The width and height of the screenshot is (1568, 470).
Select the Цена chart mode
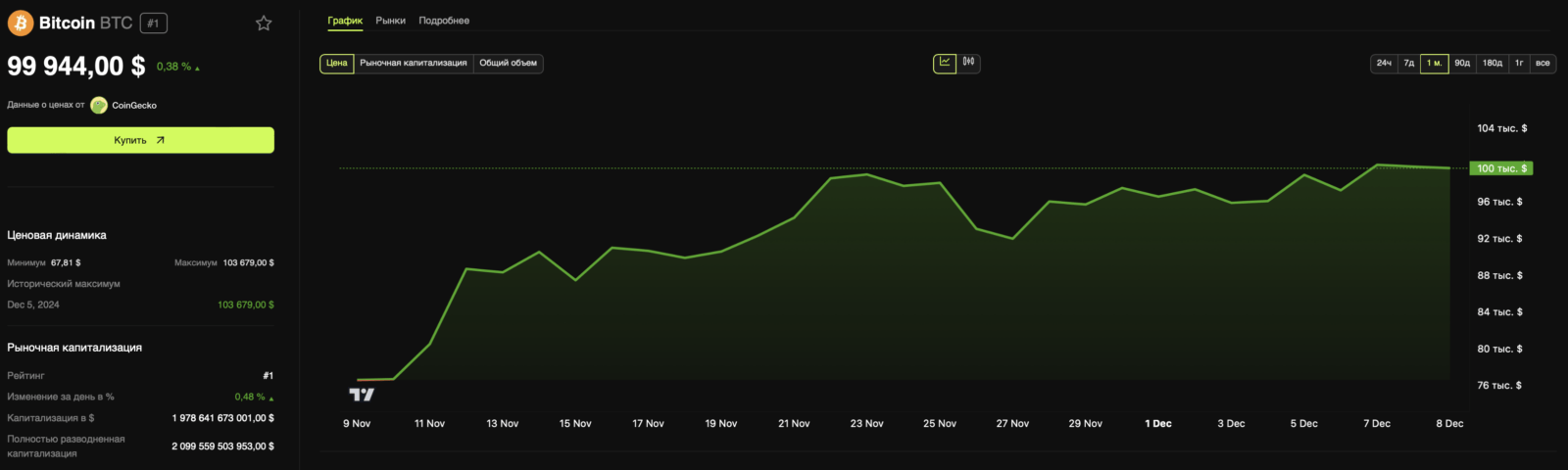click(337, 64)
